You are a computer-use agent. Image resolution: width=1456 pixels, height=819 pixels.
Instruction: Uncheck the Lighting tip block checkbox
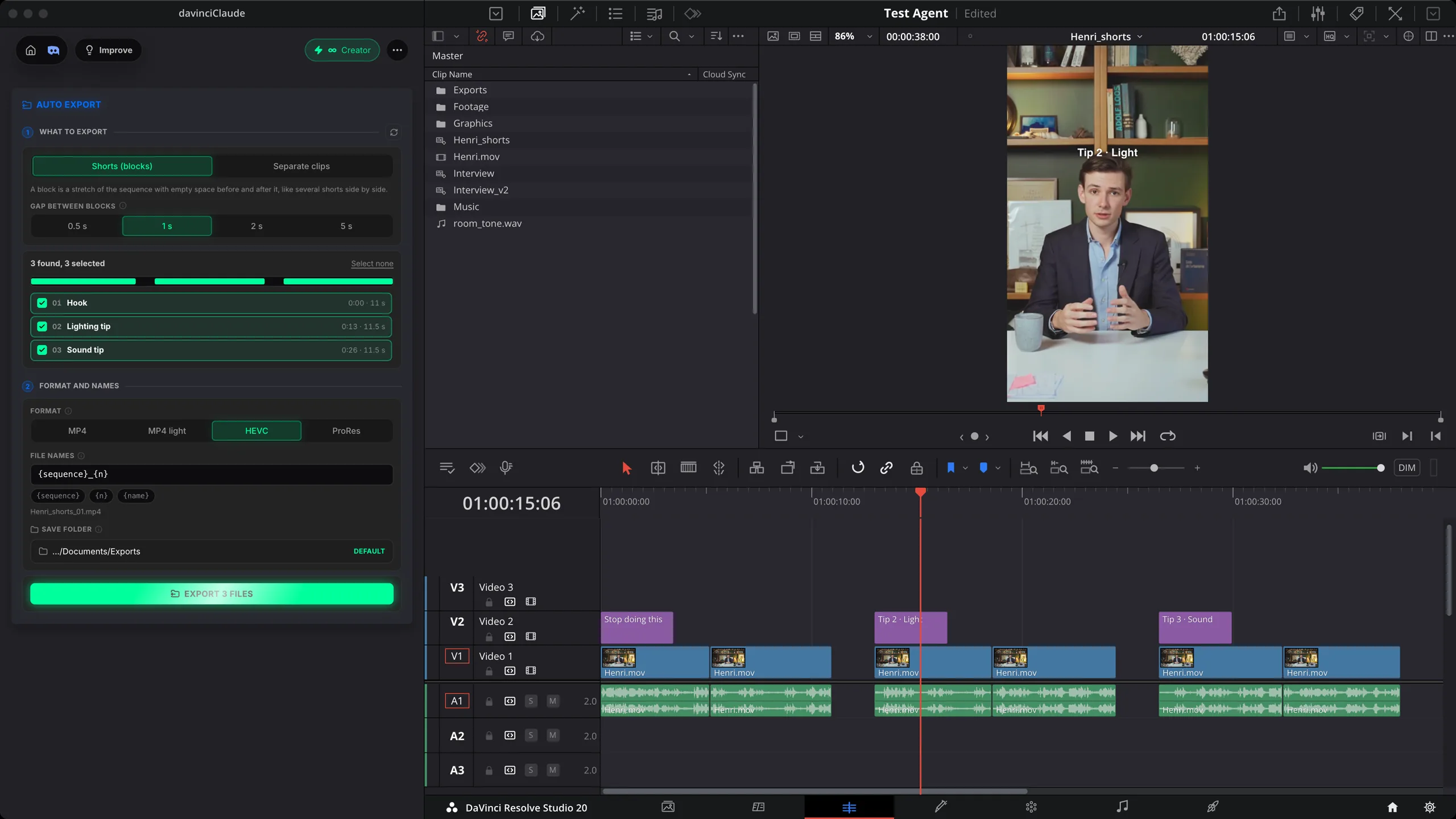pyautogui.click(x=42, y=326)
